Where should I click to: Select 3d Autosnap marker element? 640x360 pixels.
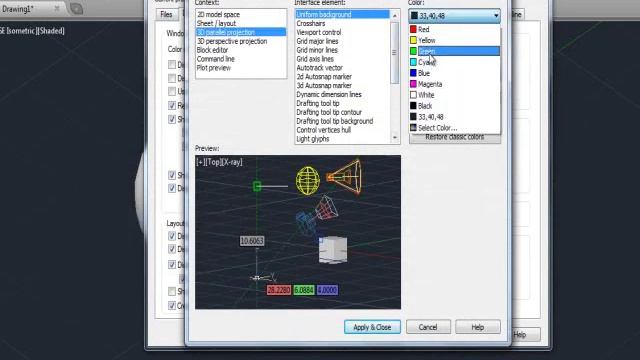point(342,85)
